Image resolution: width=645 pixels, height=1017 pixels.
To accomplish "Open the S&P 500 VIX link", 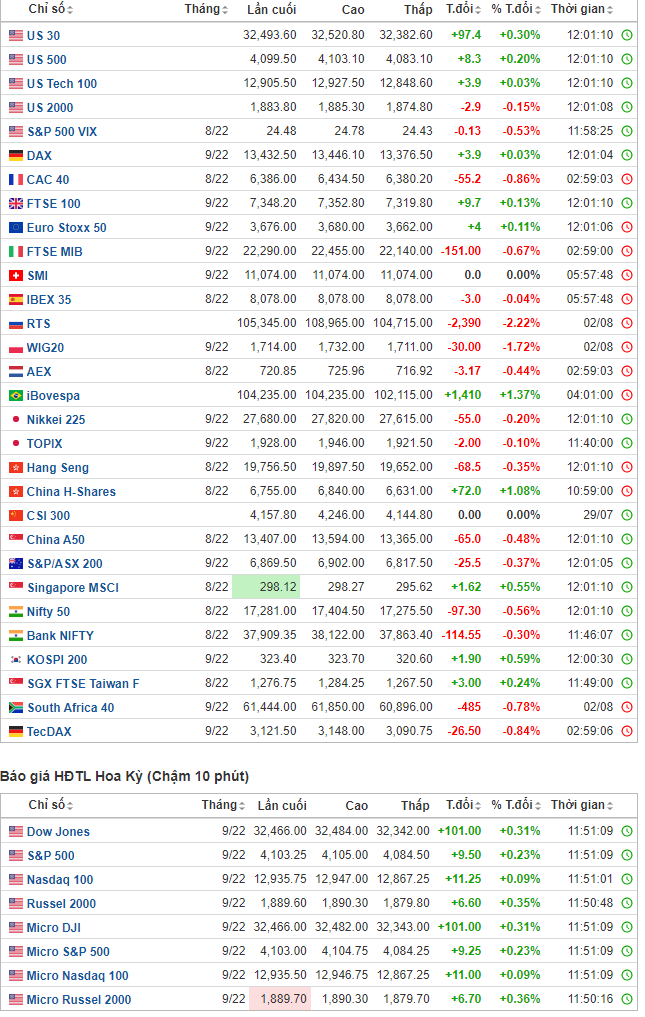I will 62,132.
